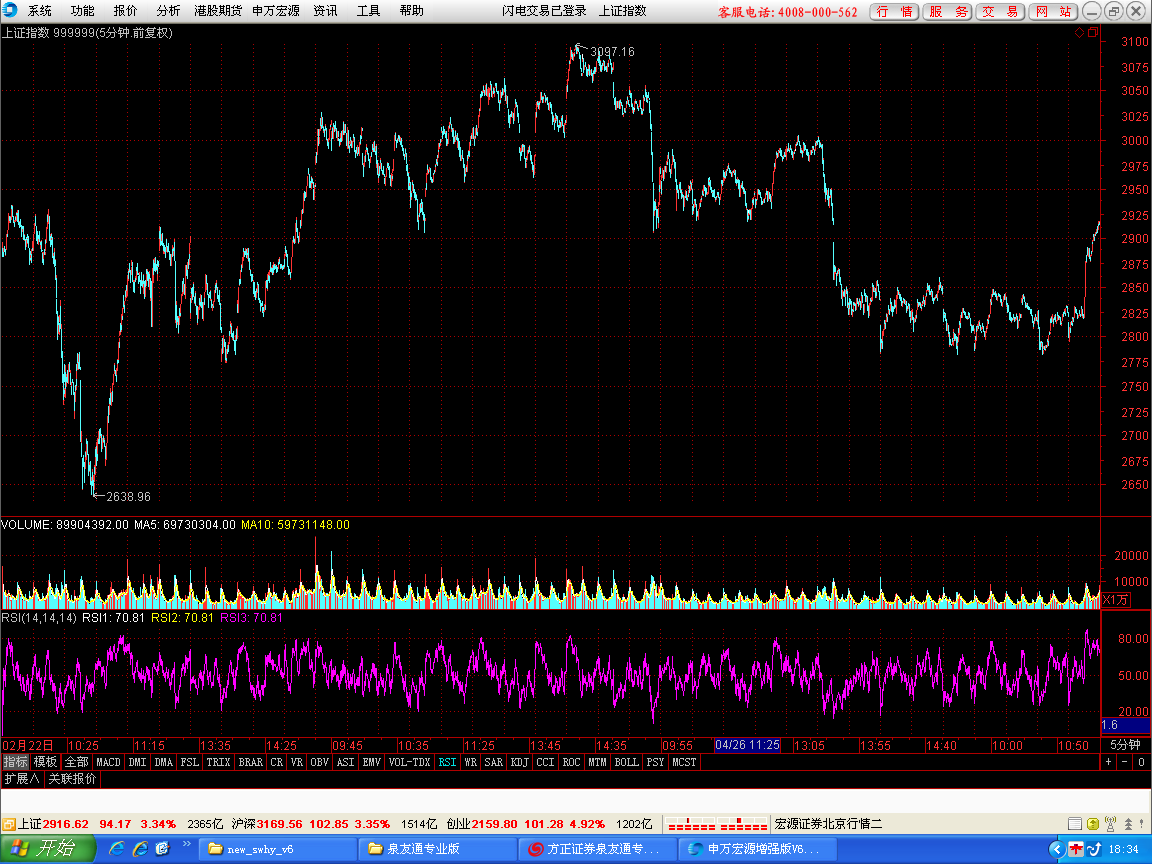Image resolution: width=1152 pixels, height=864 pixels.
Task: Open the 系统 menu
Action: (40, 11)
